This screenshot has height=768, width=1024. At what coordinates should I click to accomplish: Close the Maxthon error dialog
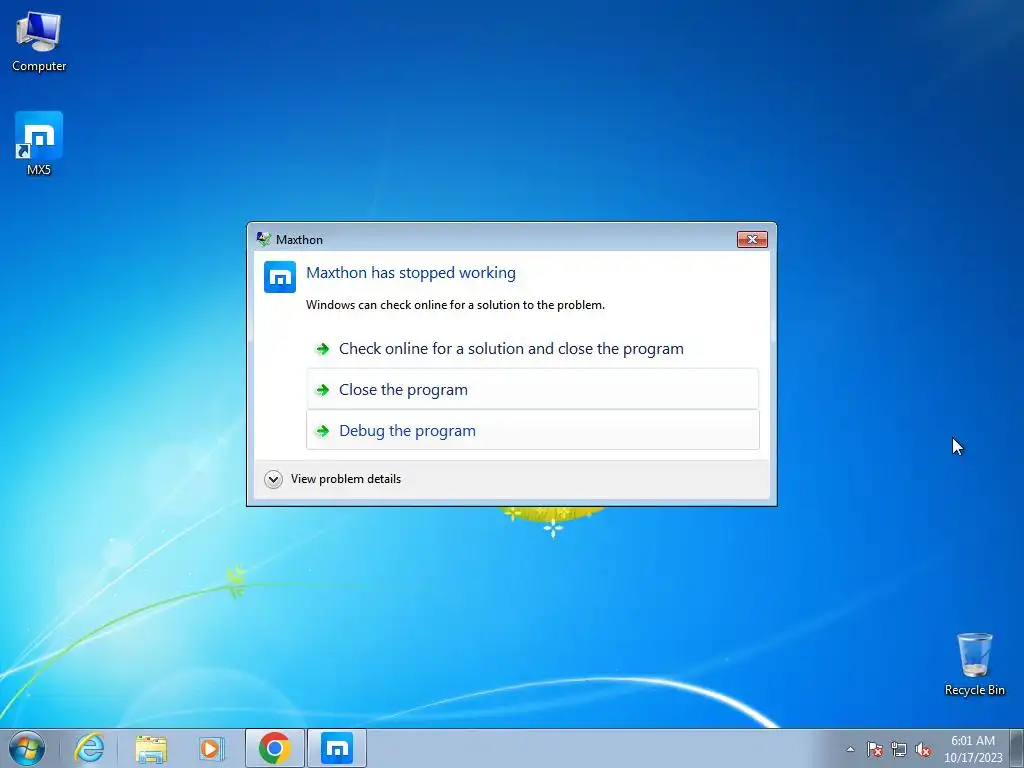[x=752, y=240]
